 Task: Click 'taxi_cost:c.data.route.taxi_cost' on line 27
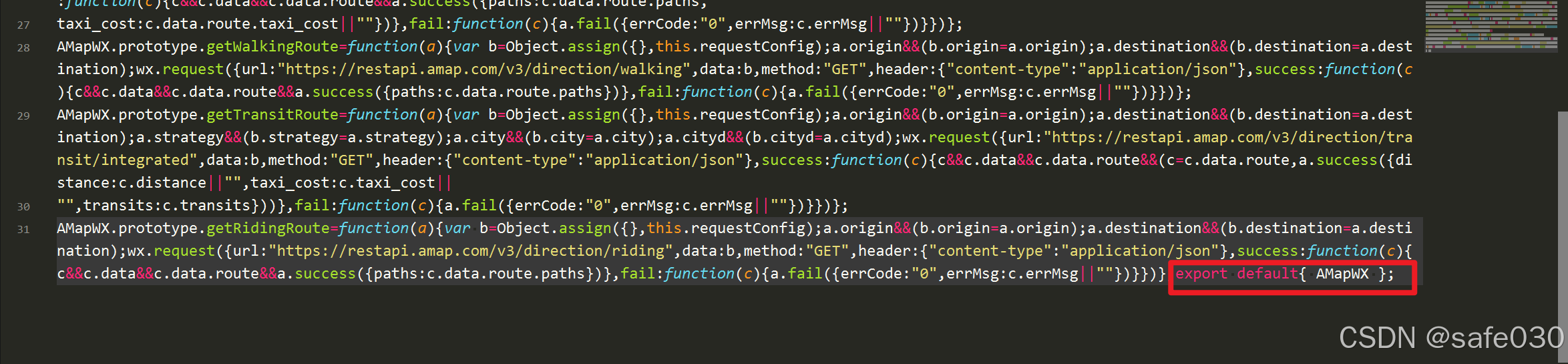tap(198, 24)
